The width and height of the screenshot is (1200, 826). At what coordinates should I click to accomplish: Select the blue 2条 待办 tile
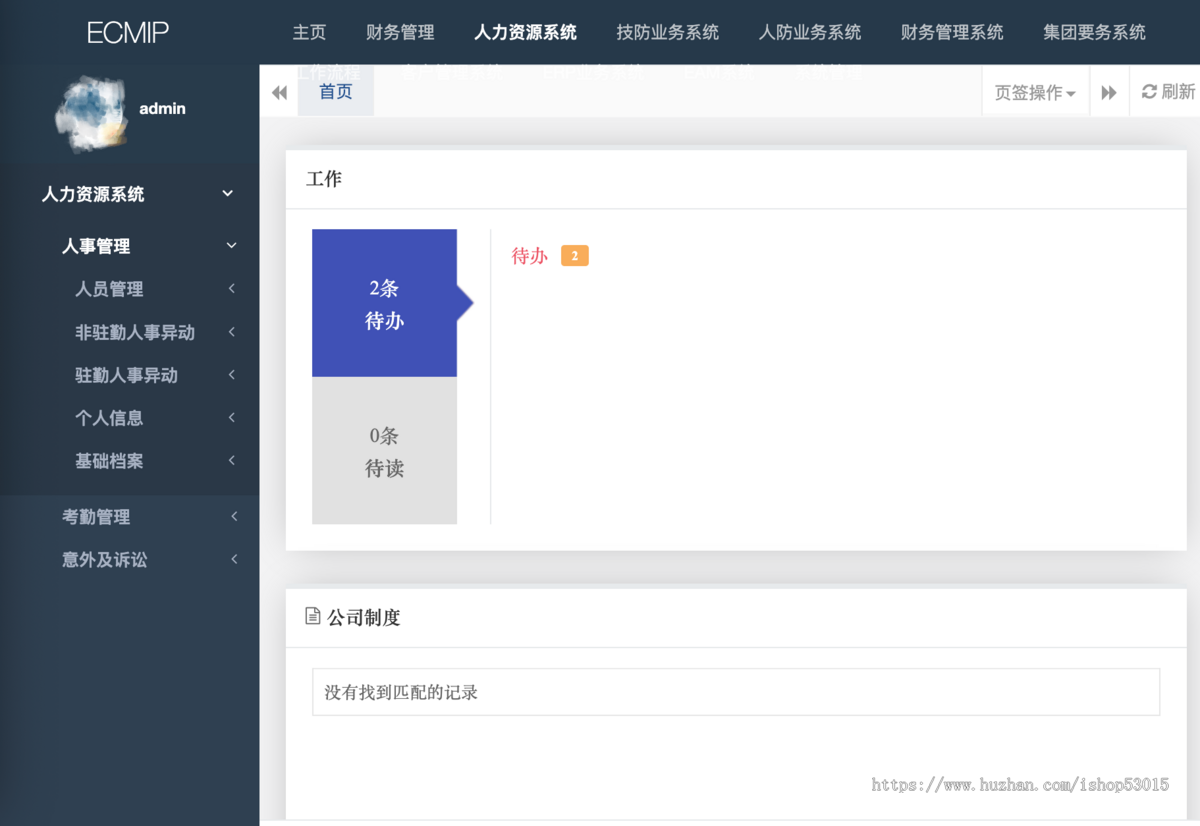(384, 303)
